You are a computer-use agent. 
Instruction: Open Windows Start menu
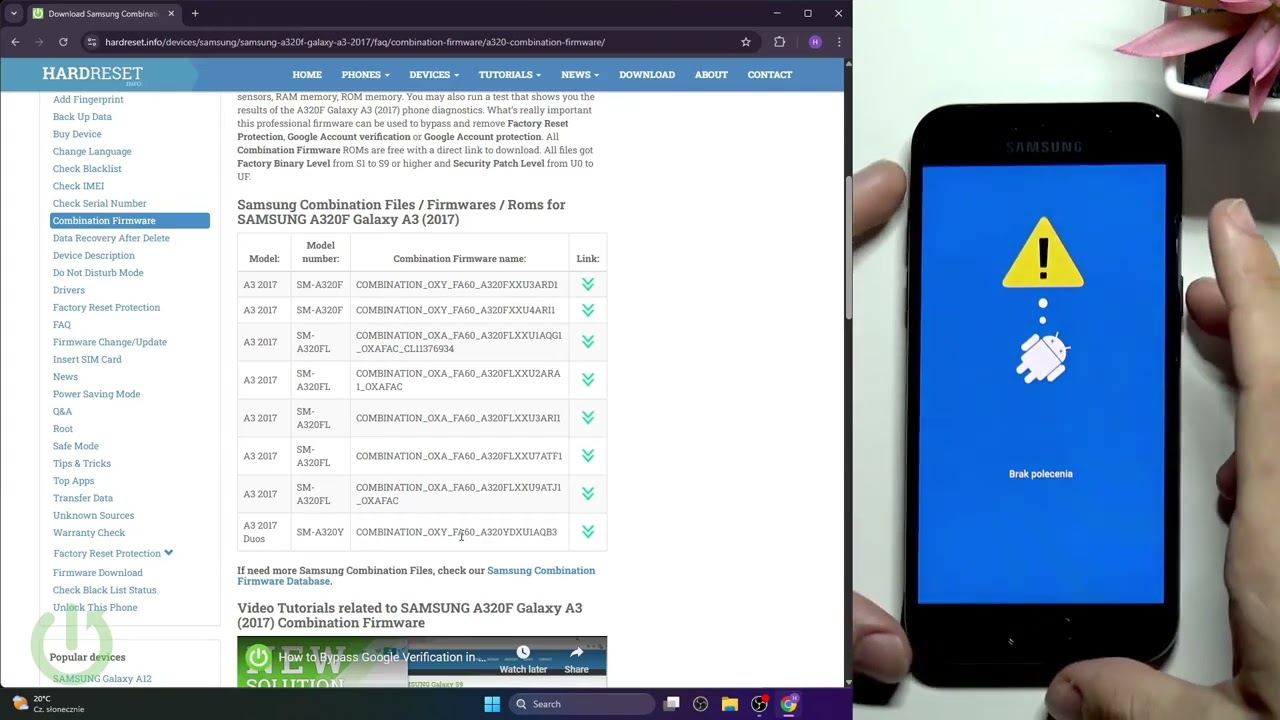492,704
